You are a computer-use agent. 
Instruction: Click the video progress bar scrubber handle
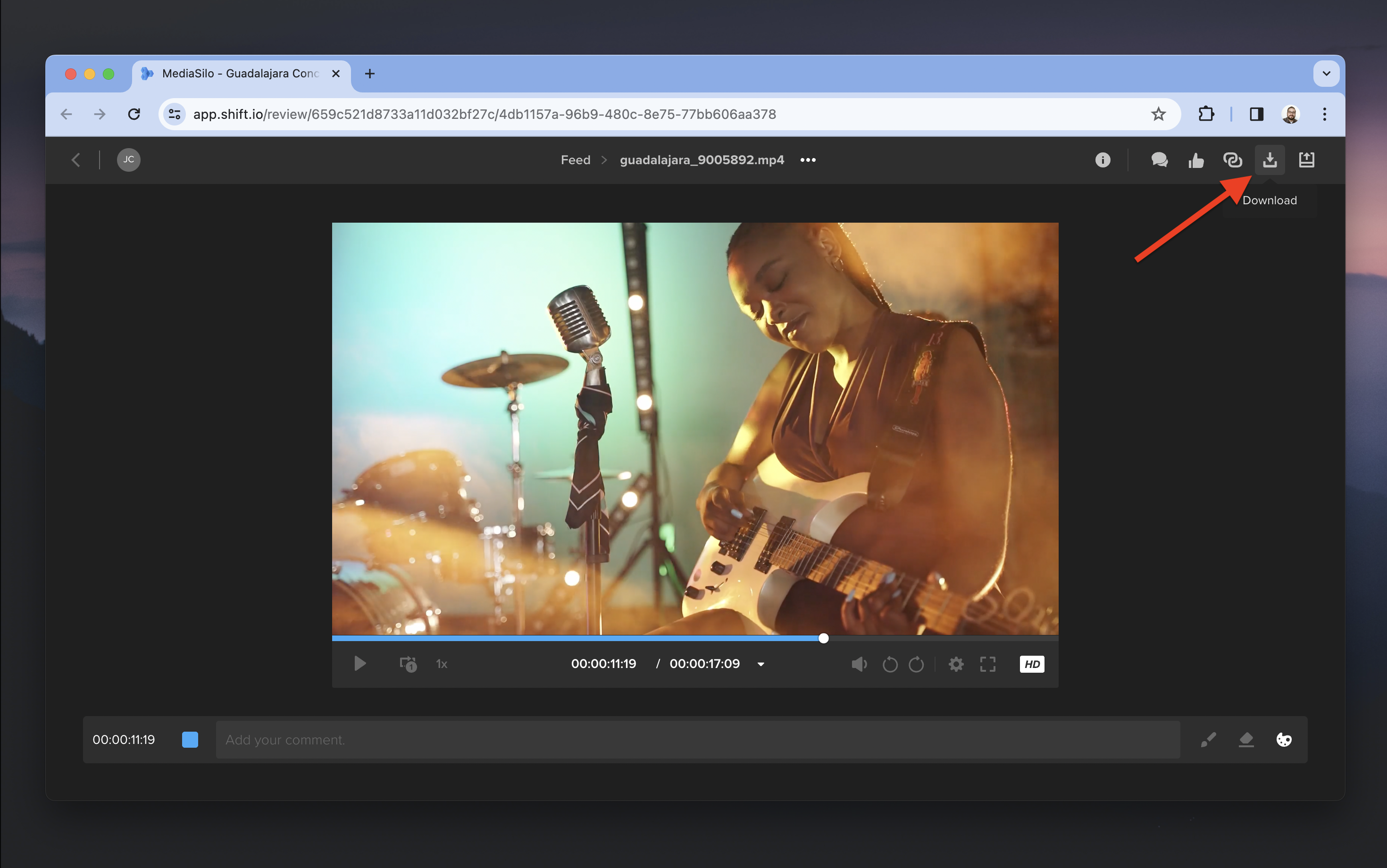click(x=823, y=638)
